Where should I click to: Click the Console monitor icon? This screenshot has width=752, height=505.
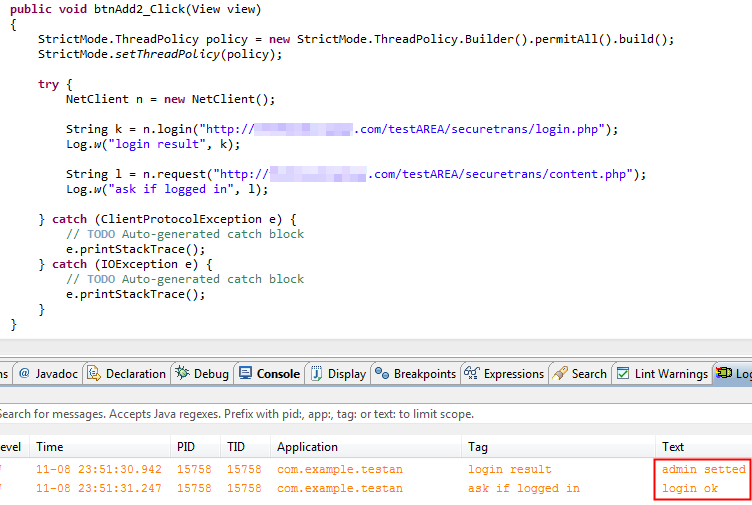(245, 373)
